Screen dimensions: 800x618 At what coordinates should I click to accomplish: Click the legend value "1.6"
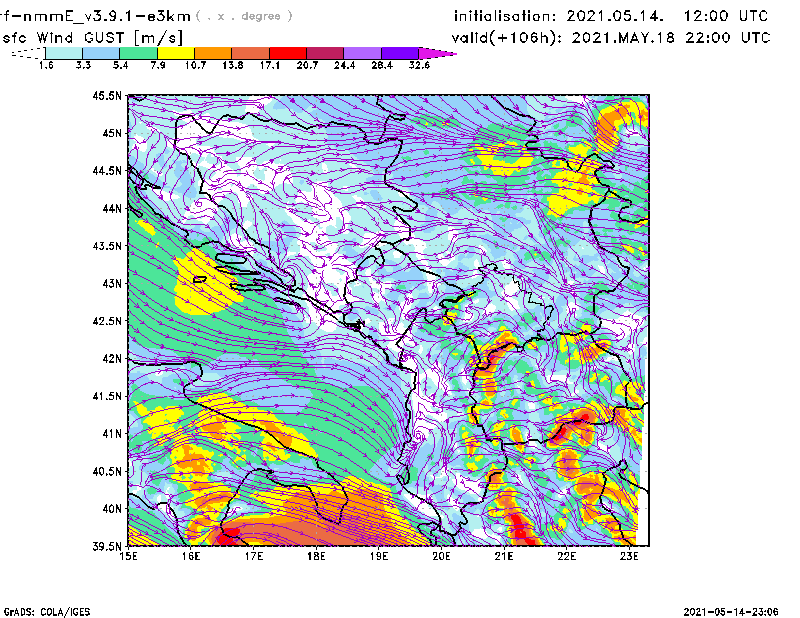pos(46,65)
